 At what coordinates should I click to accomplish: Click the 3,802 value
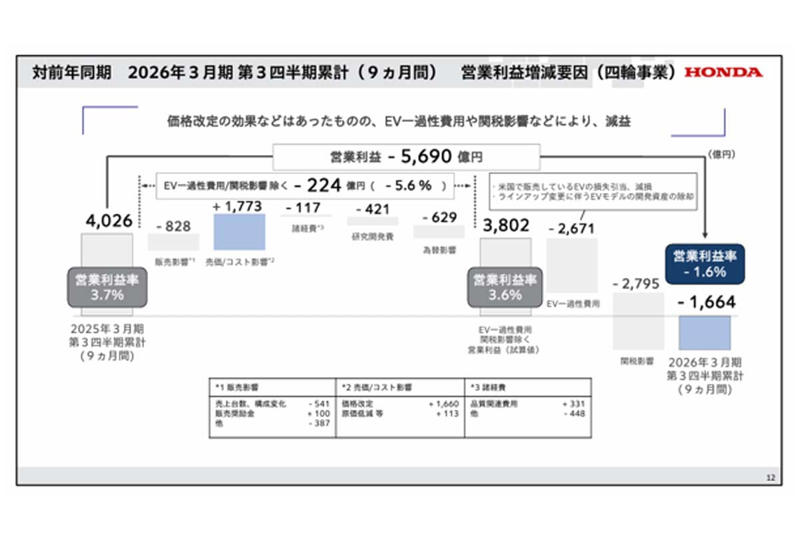tap(506, 225)
